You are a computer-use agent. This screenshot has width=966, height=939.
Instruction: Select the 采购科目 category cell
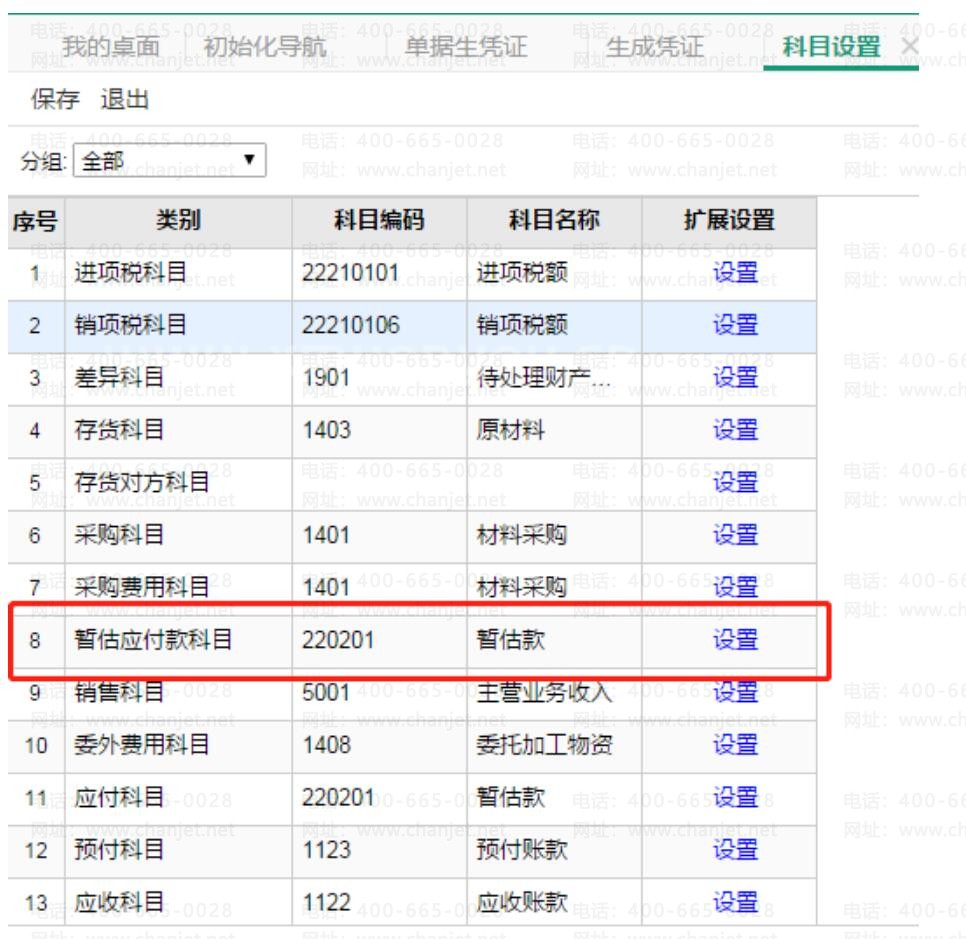(178, 536)
